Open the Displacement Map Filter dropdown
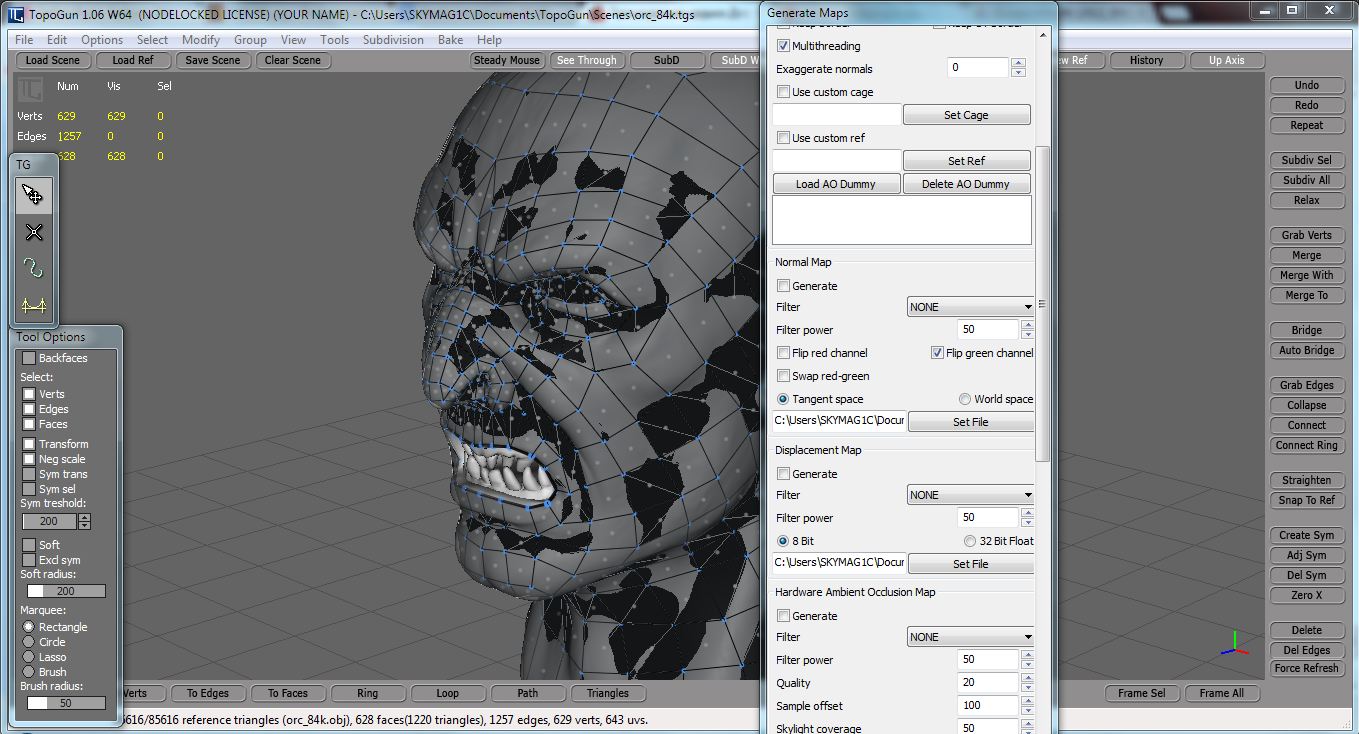The image size is (1359, 734). (970, 495)
